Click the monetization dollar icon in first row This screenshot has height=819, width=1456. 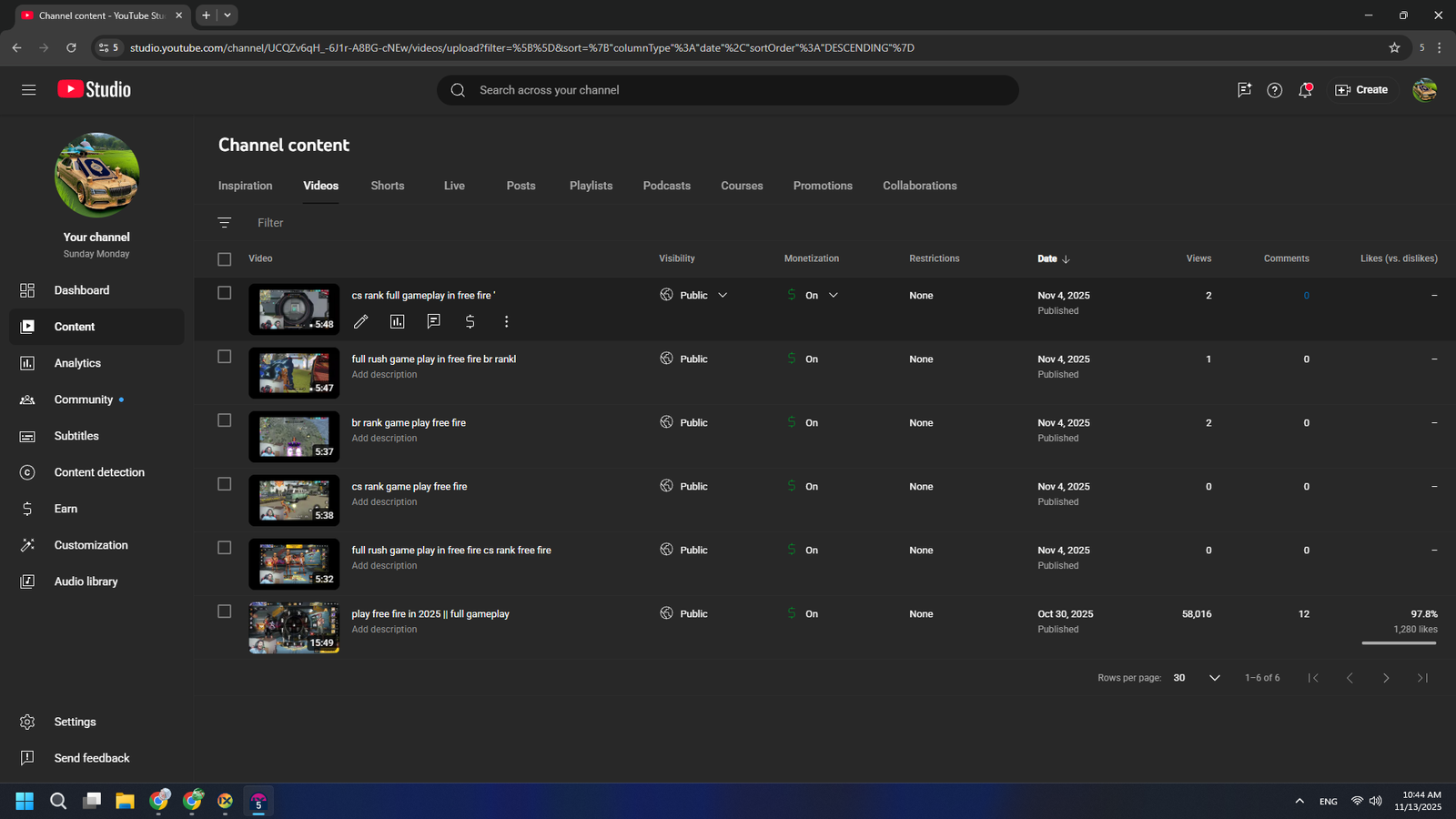click(x=470, y=321)
